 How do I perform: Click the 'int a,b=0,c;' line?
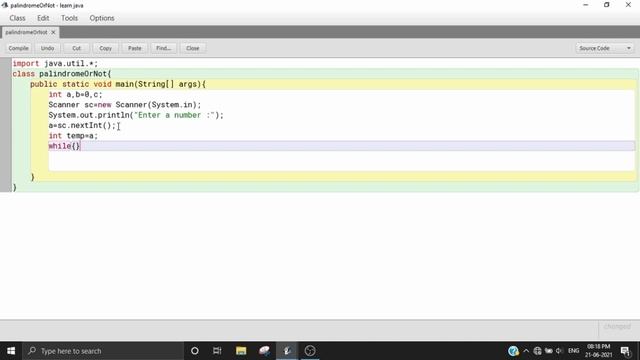tap(76, 94)
